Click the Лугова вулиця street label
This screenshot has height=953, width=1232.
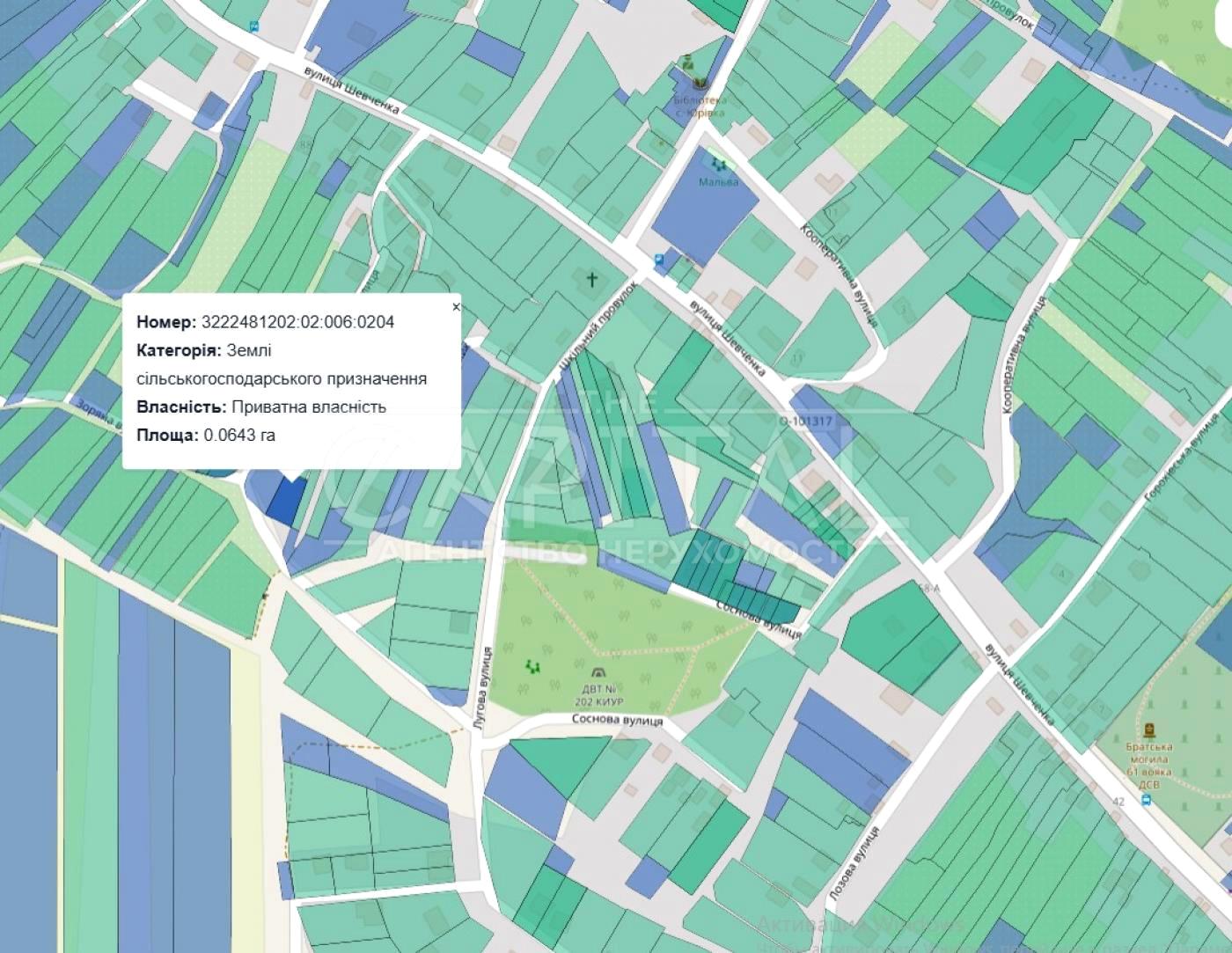coord(482,690)
